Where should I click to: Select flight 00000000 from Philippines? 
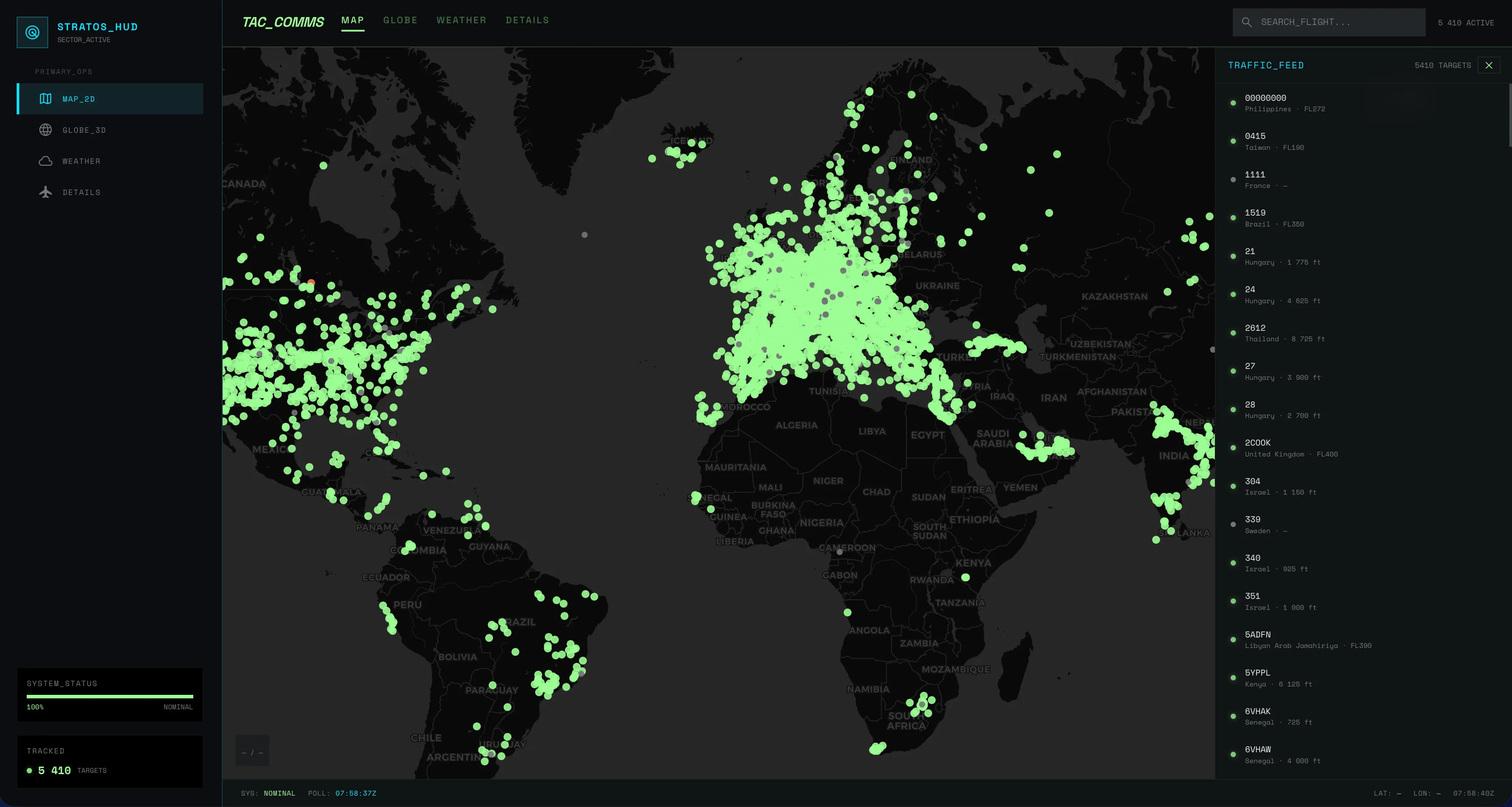[x=1362, y=103]
